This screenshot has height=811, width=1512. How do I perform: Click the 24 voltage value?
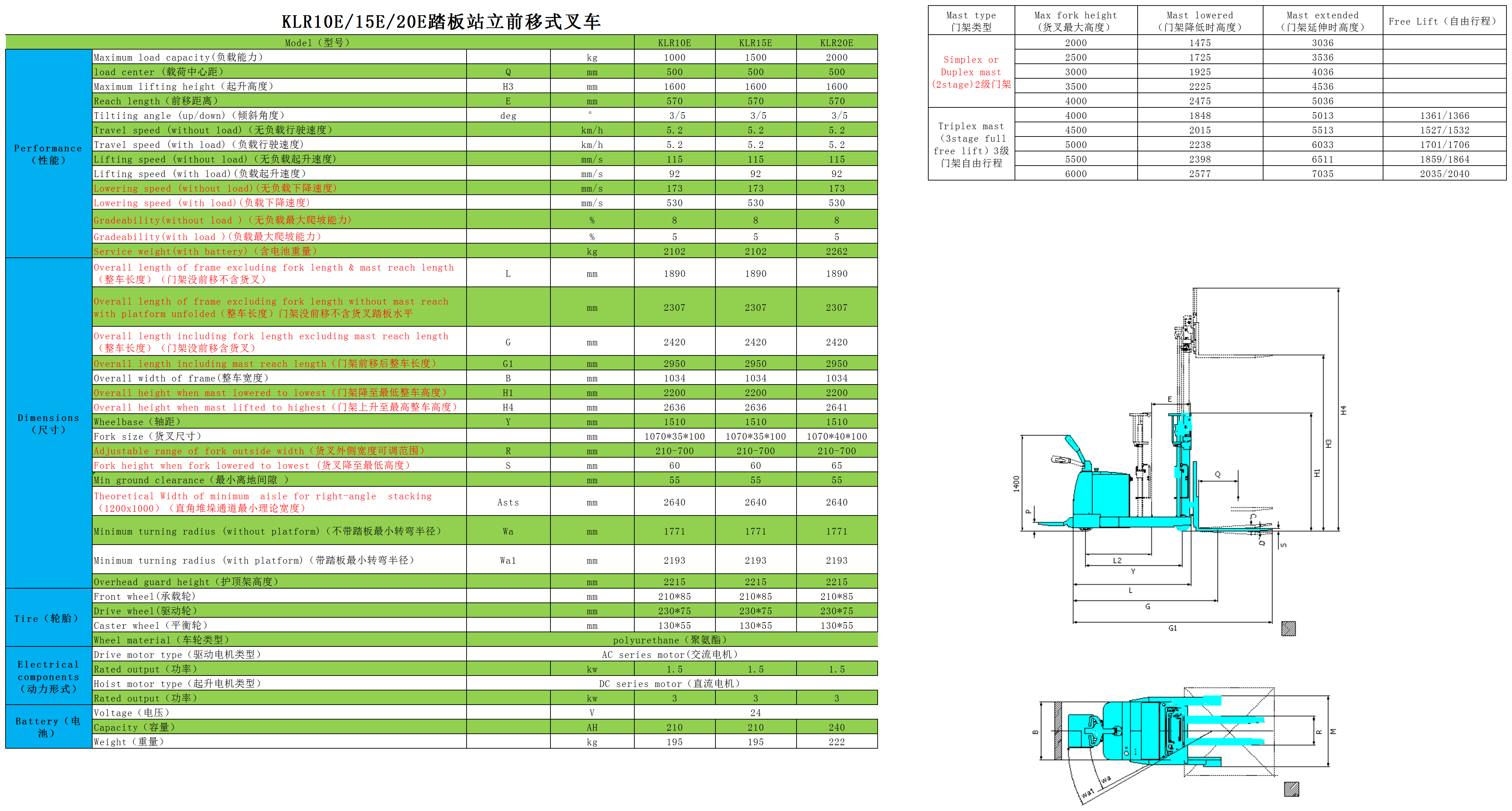point(755,712)
